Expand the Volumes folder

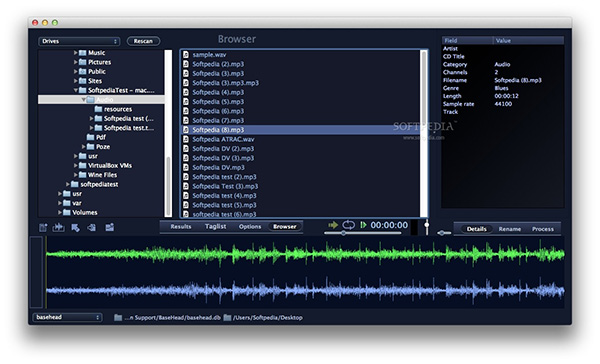pyautogui.click(x=60, y=212)
